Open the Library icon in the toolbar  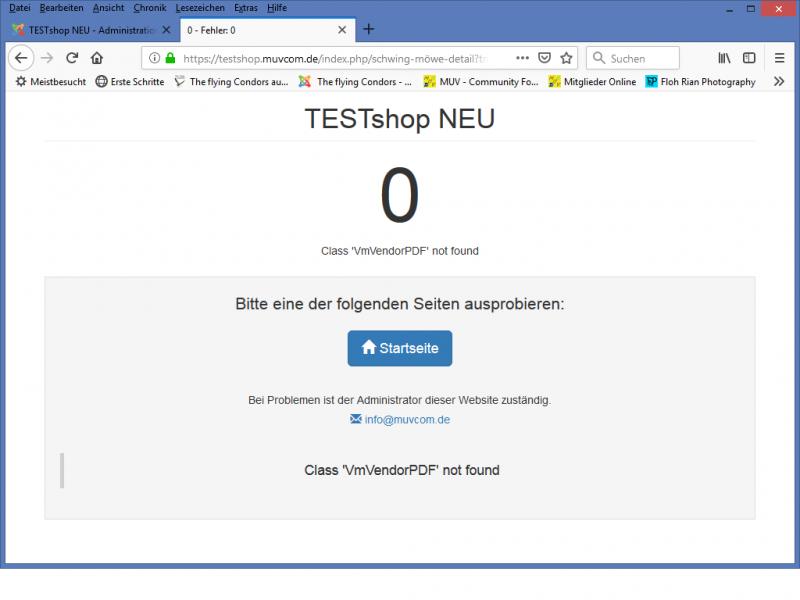pyautogui.click(x=725, y=58)
